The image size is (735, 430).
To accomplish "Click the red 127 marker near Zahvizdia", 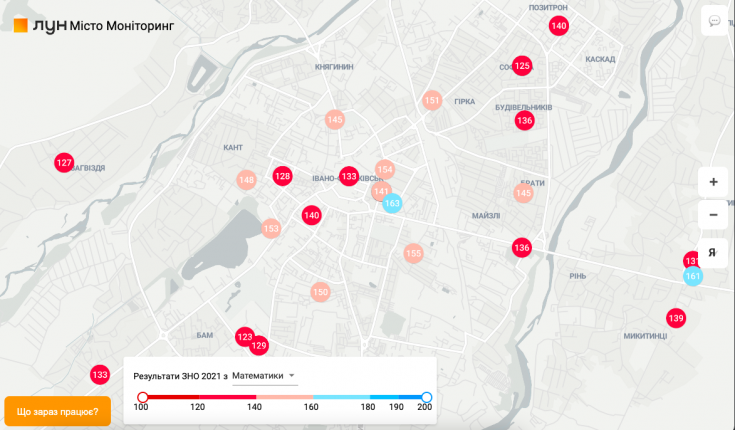I will [x=64, y=163].
